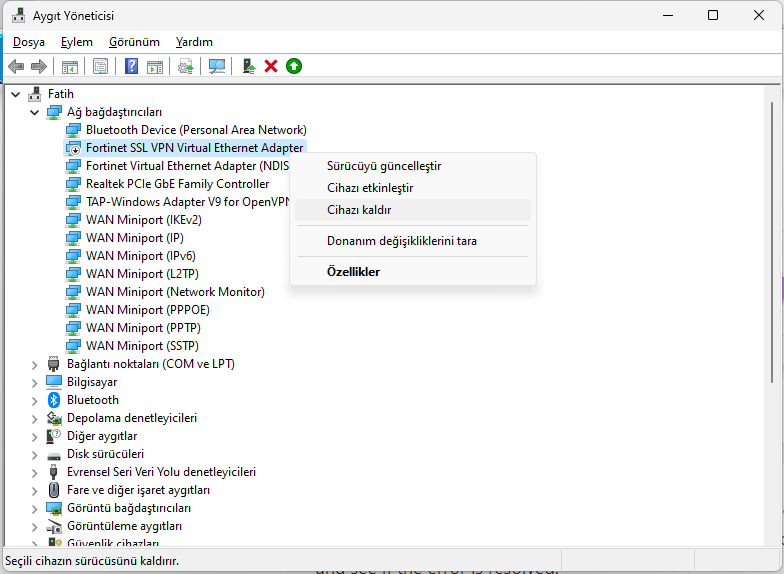Open the Properties sheet toolbar icon

pos(100,66)
